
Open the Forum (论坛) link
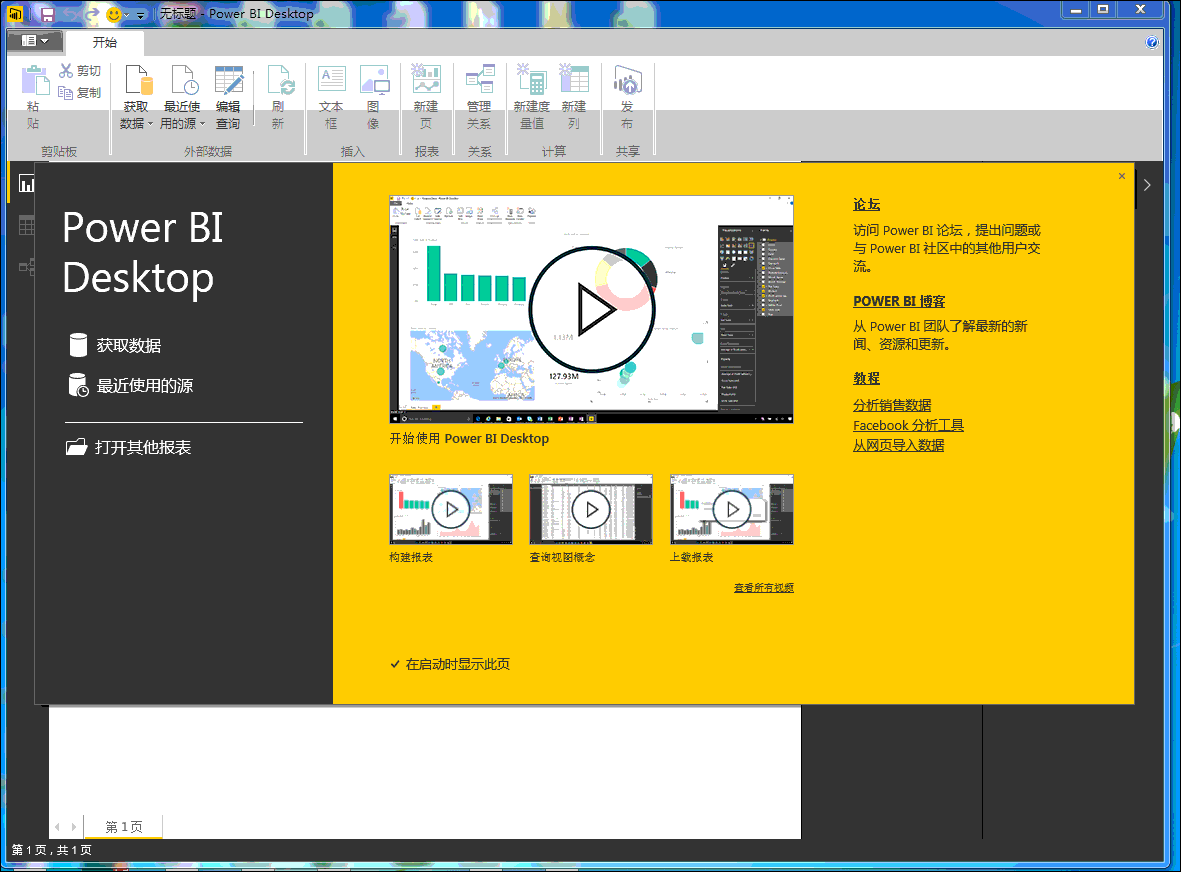point(866,204)
